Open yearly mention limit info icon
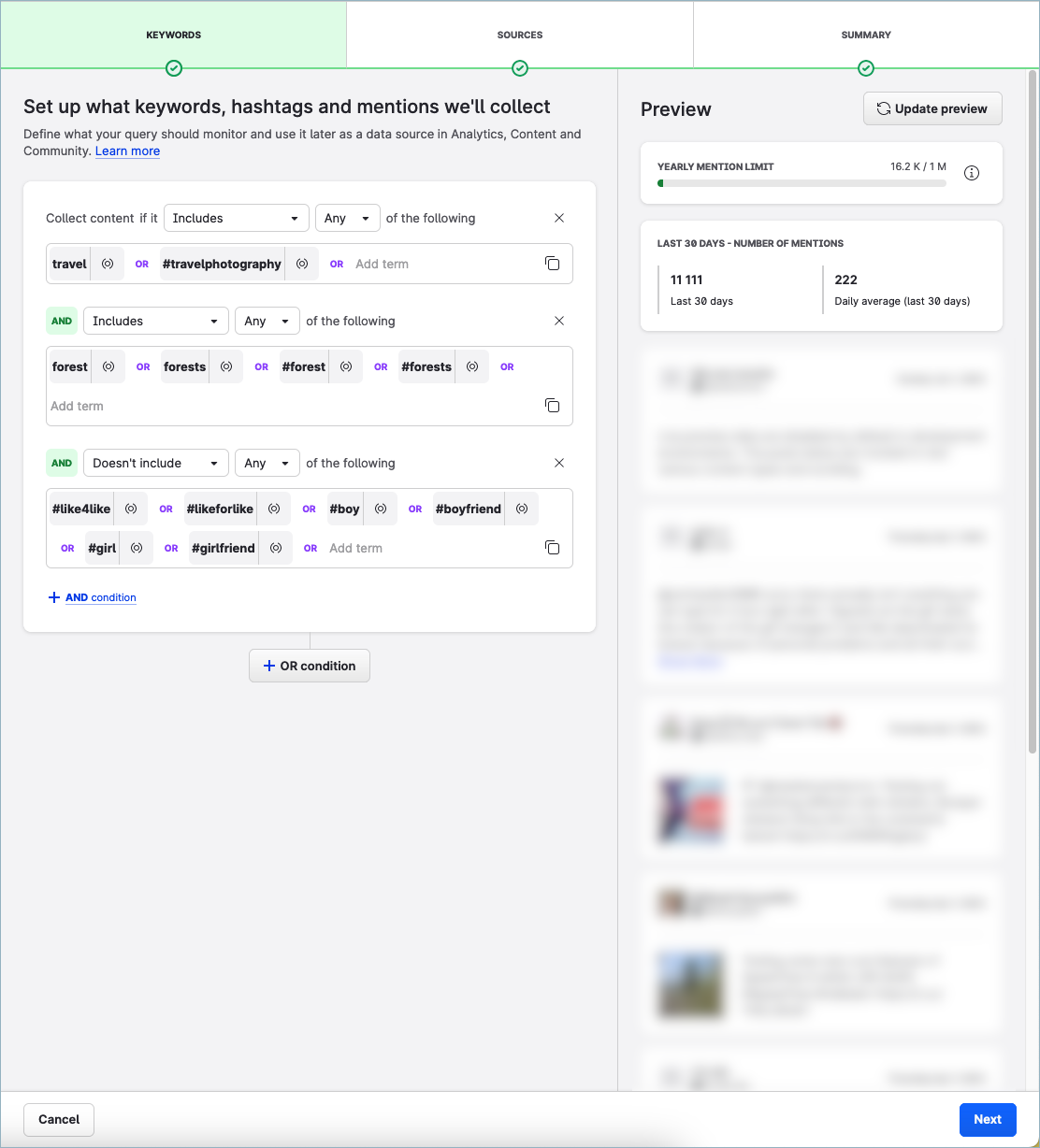 click(972, 173)
